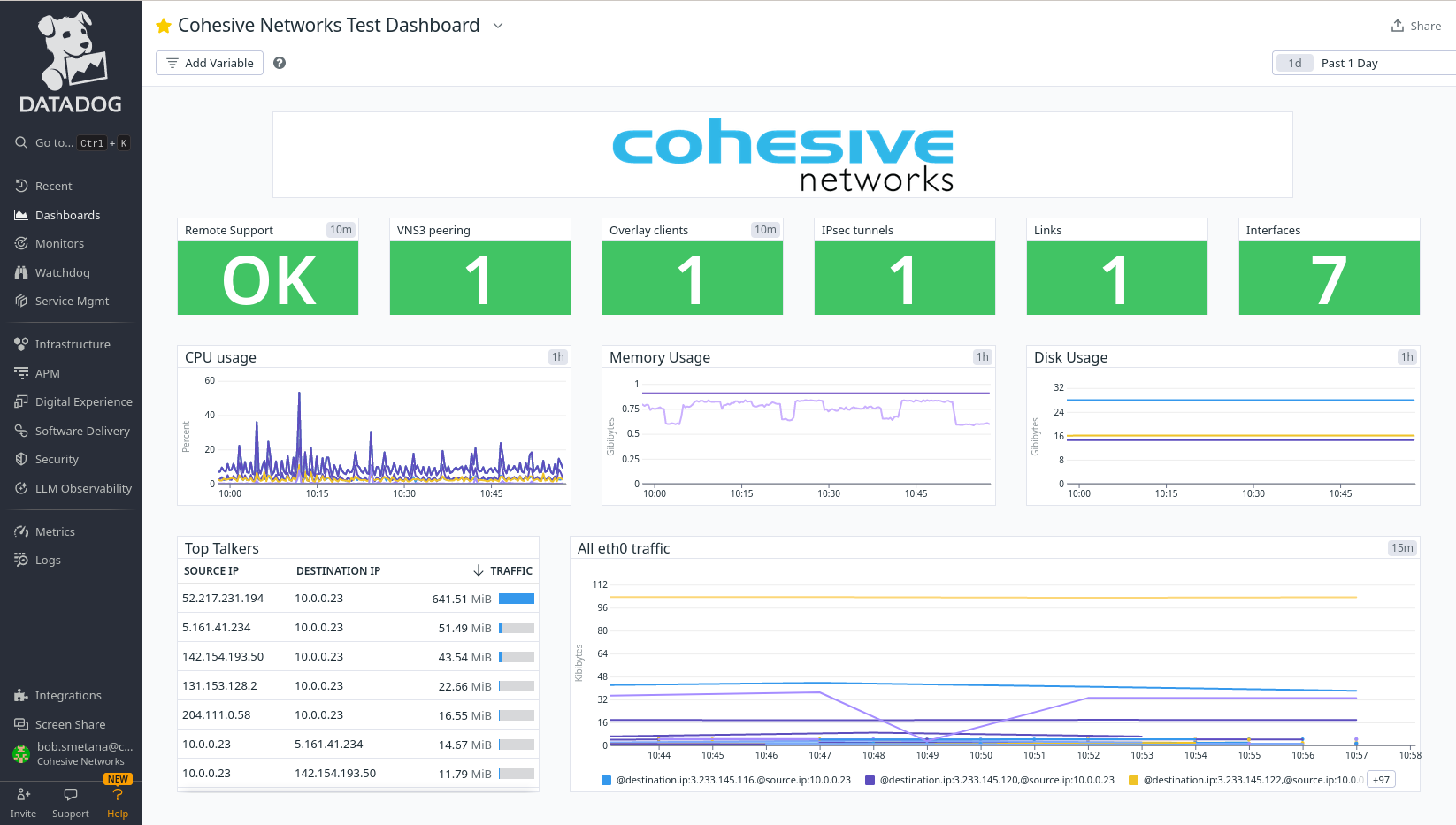Click the Support chat bubble icon
Image resolution: width=1456 pixels, height=825 pixels.
click(x=71, y=795)
